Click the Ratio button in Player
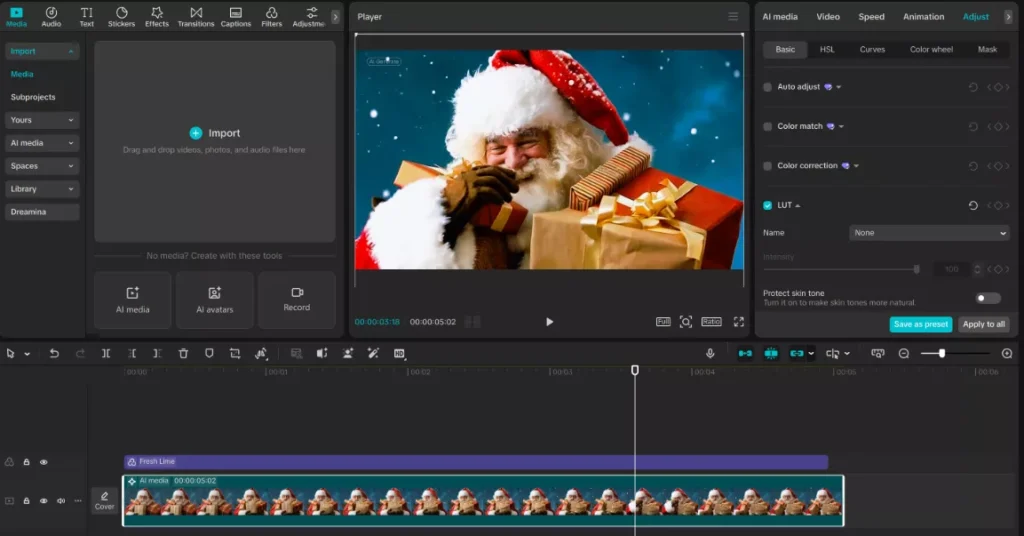Screen dimensions: 1024x536 click(711, 321)
